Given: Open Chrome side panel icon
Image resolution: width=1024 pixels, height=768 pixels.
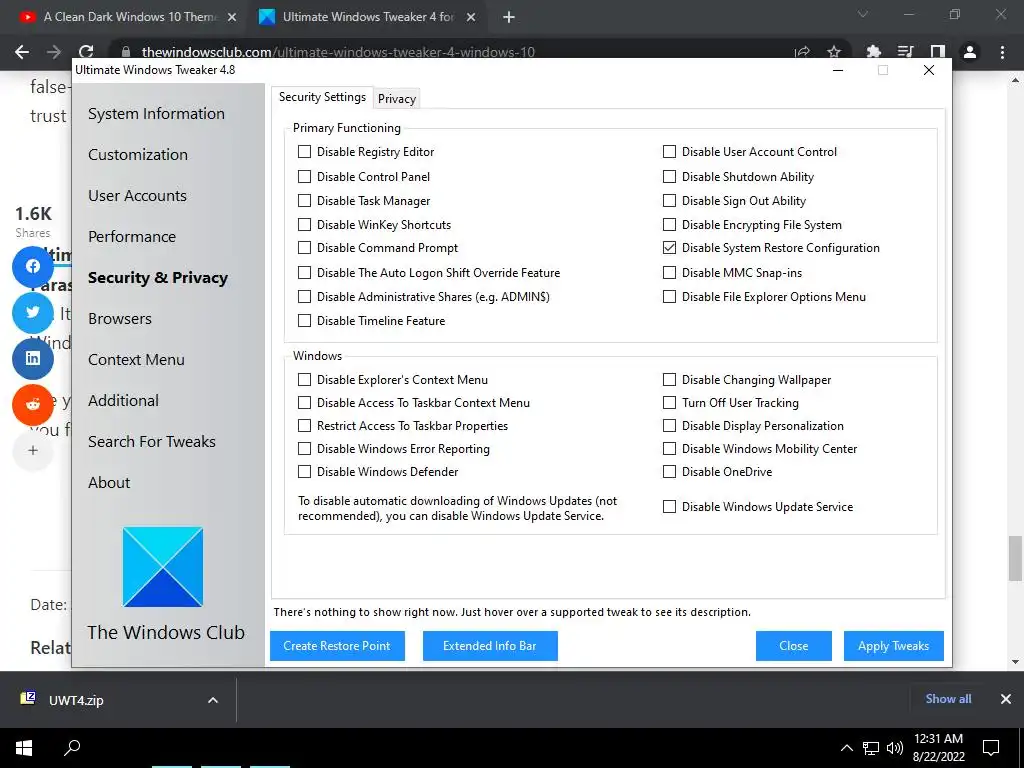Looking at the screenshot, I should click(x=938, y=52).
